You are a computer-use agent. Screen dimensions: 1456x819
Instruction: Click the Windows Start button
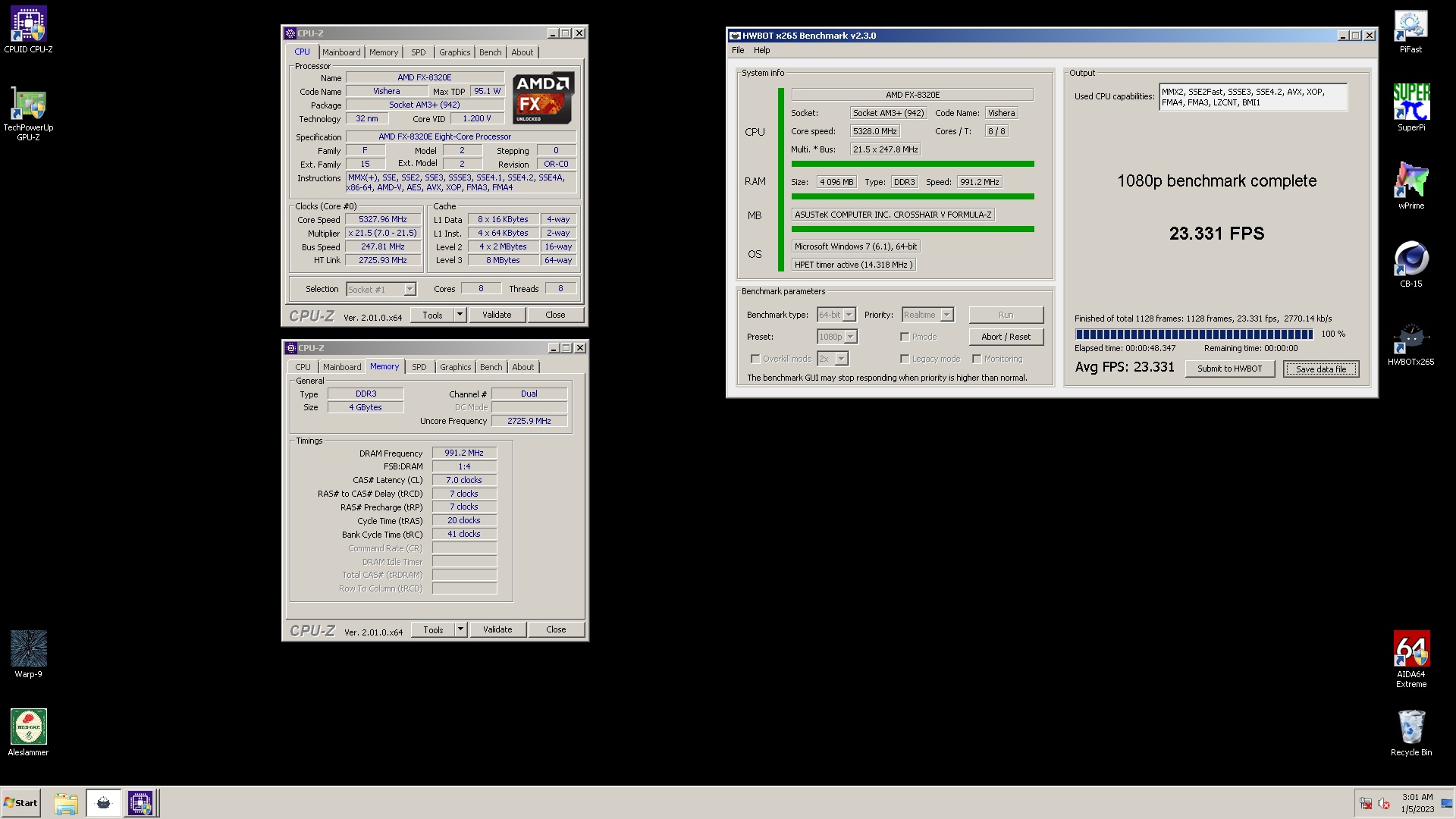point(20,803)
